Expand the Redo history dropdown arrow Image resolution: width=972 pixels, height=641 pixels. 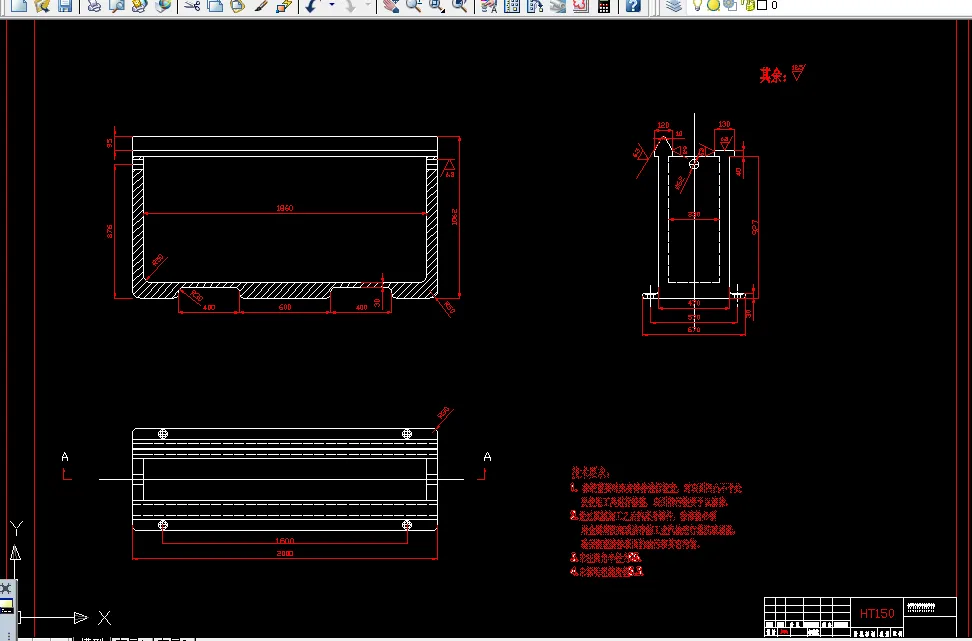(368, 5)
